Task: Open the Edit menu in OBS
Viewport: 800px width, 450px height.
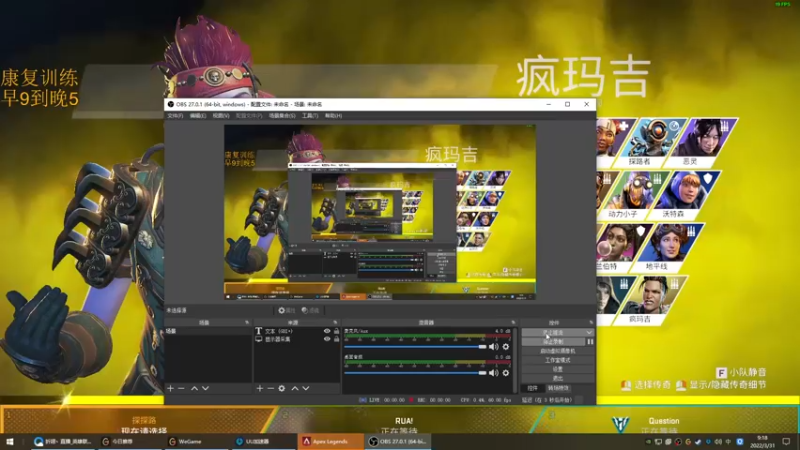Action: [x=198, y=116]
